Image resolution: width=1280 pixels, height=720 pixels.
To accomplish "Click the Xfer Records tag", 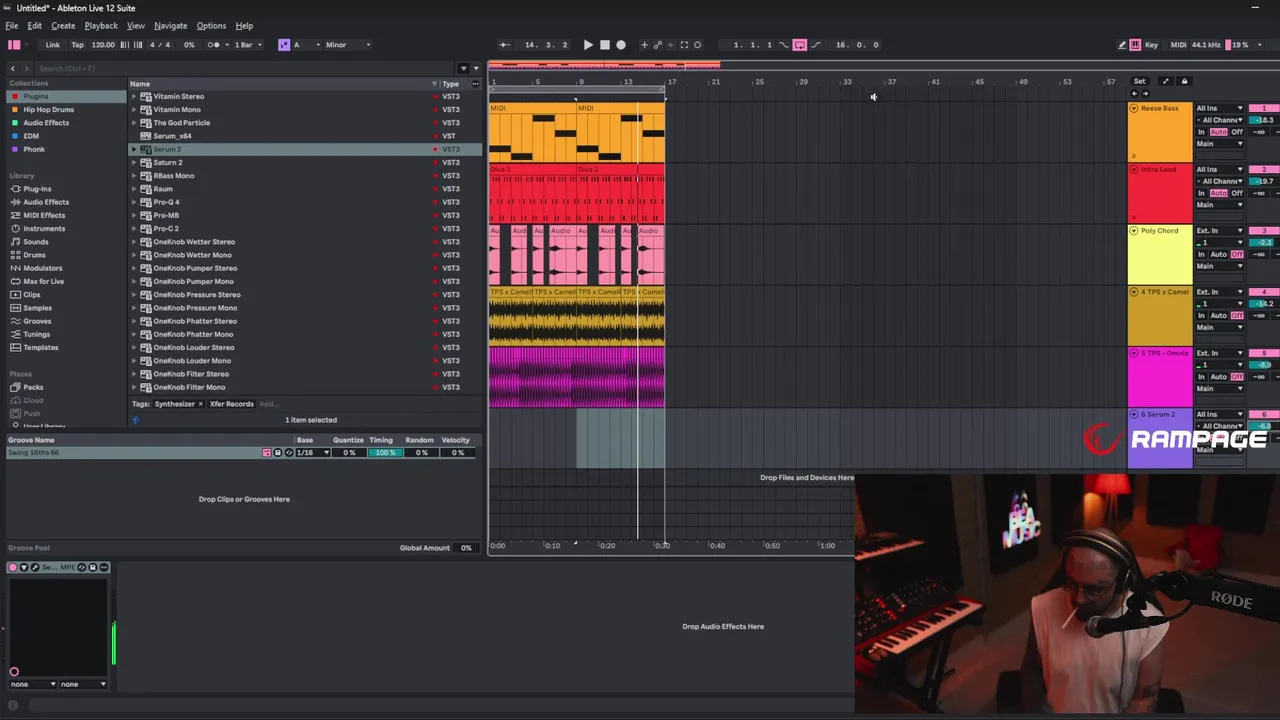I will [x=231, y=404].
